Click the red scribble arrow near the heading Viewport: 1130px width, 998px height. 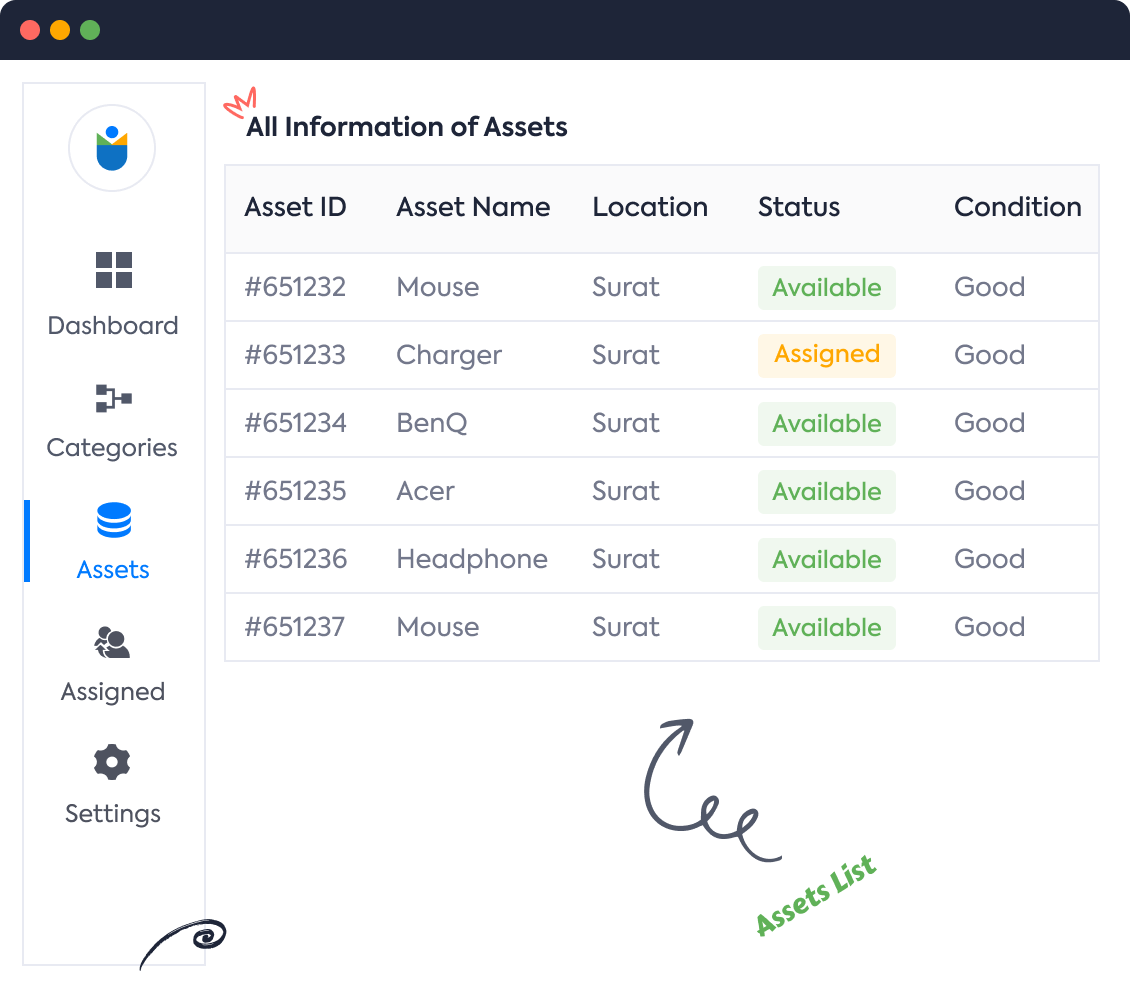(x=241, y=101)
